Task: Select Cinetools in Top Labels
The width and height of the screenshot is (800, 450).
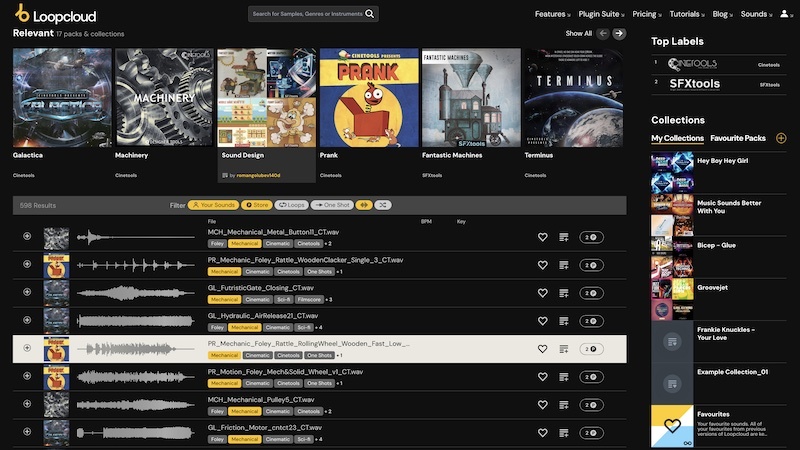Action: pos(718,64)
